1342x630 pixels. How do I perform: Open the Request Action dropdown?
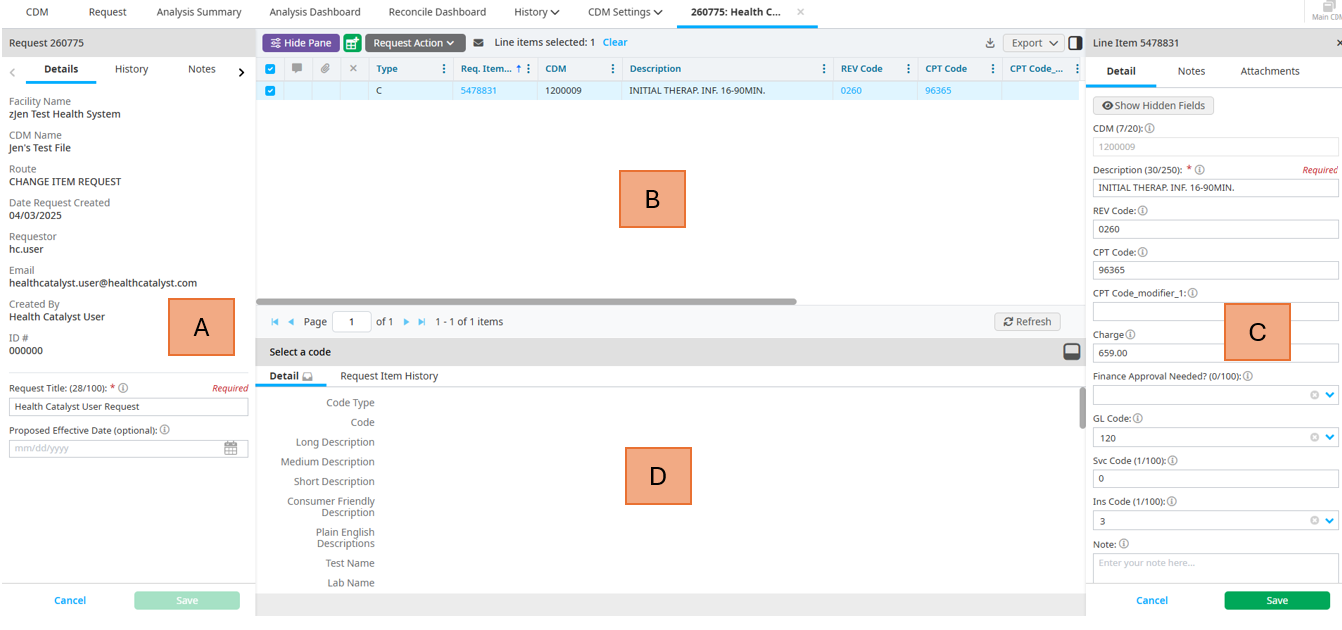click(x=414, y=43)
